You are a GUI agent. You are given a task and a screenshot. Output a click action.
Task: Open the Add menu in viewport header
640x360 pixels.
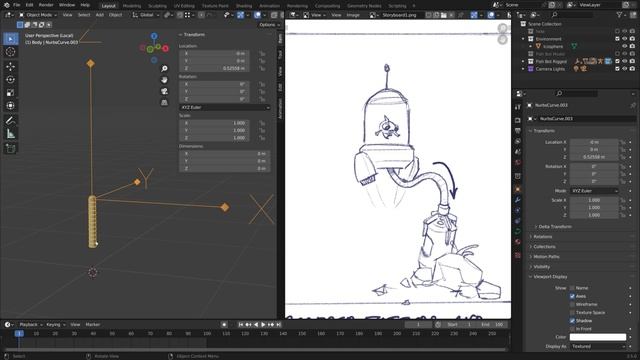(x=100, y=15)
